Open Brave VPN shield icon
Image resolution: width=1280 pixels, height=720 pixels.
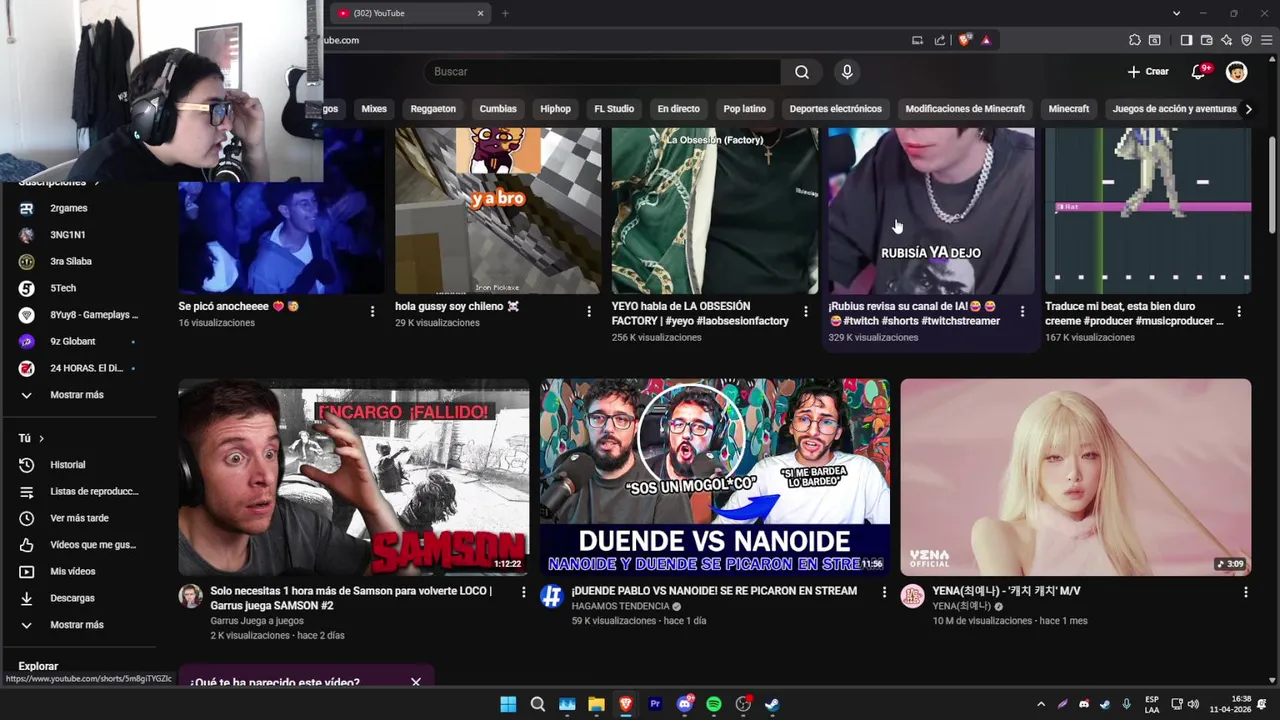coord(1246,40)
